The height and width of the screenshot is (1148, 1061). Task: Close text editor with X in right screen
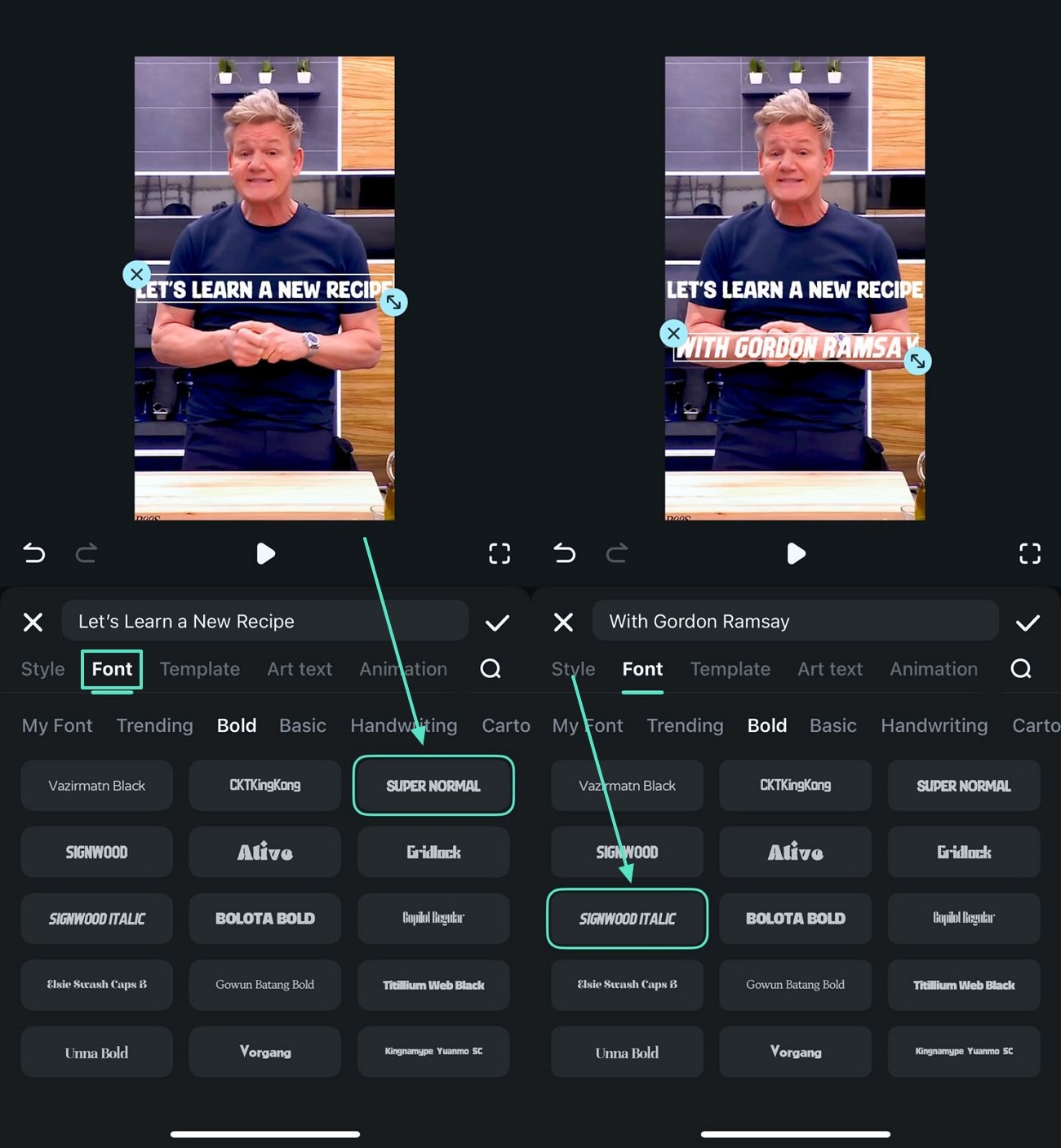click(x=564, y=623)
